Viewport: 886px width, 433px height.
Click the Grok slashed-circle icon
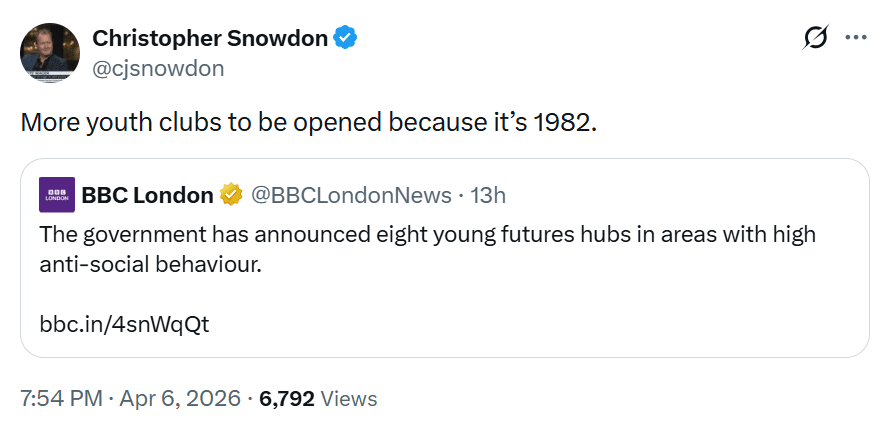[x=816, y=38]
